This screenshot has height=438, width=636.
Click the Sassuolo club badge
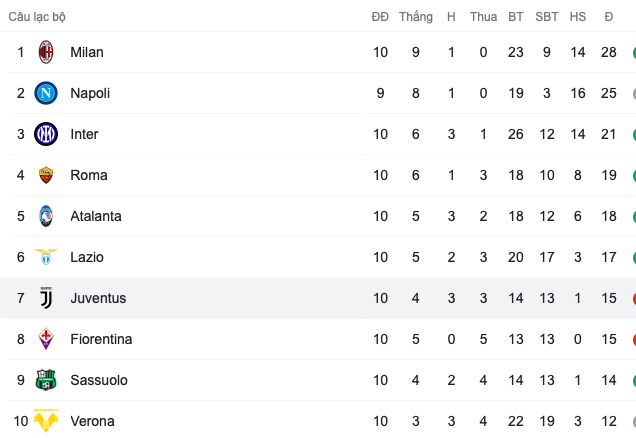coord(46,380)
